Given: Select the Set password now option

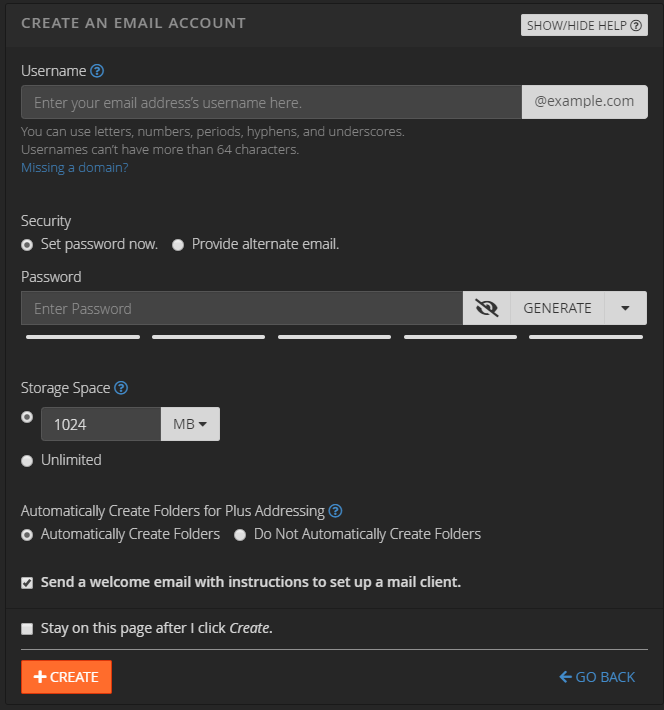Looking at the screenshot, I should pos(27,245).
